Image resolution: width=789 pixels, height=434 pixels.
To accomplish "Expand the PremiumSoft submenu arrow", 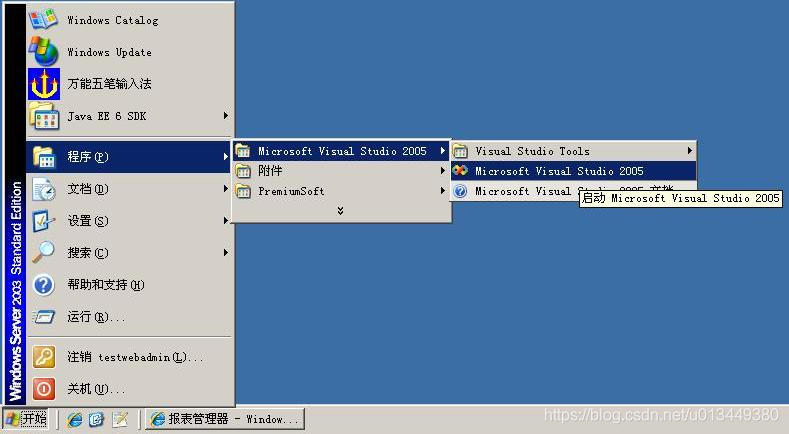I will [443, 191].
